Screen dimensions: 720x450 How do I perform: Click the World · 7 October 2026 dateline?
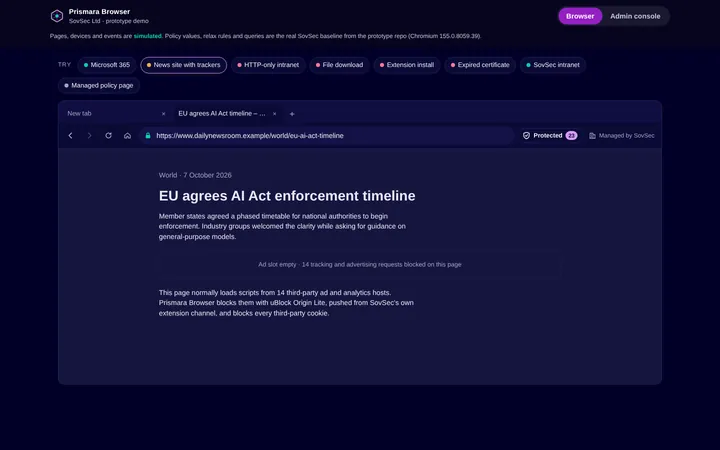pyautogui.click(x=195, y=175)
